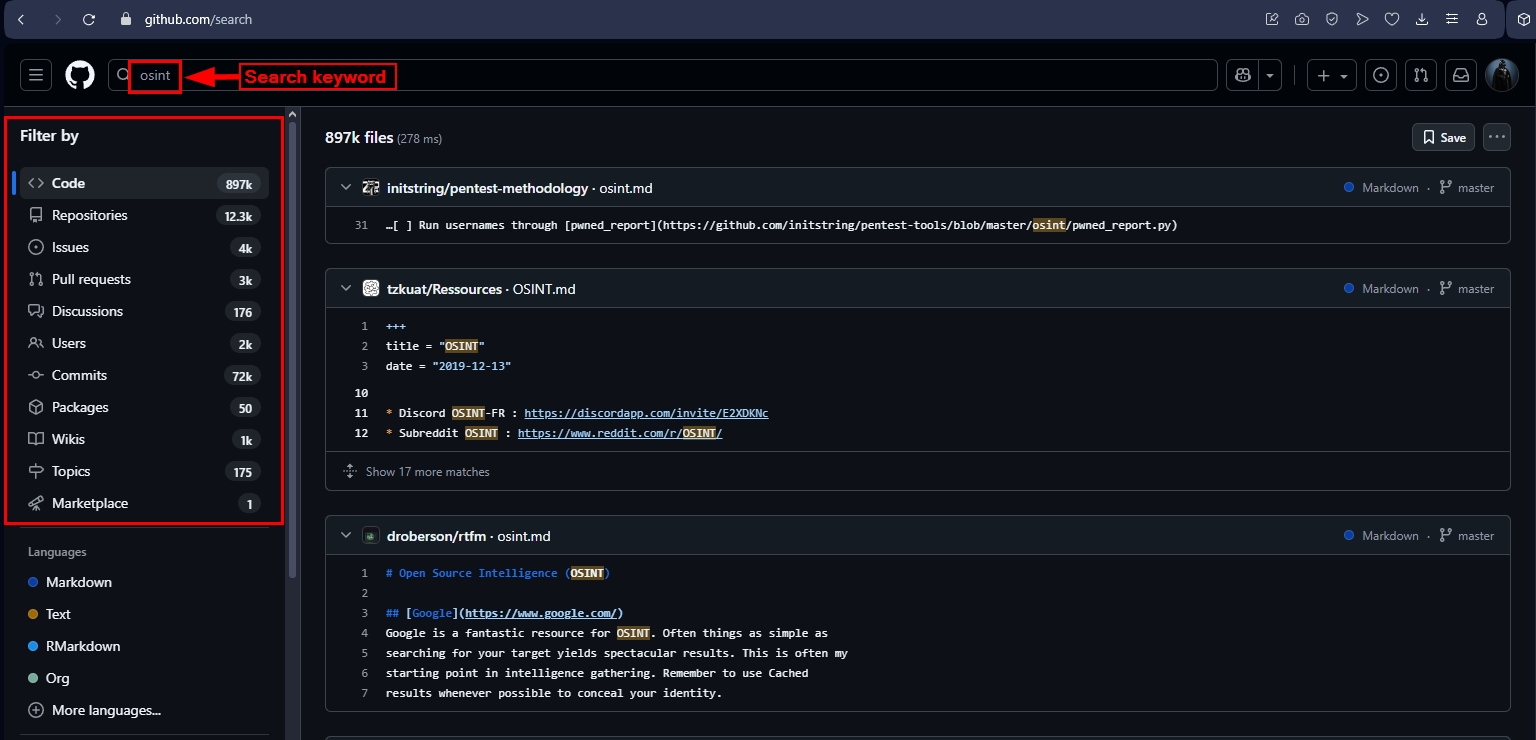Open the three-dot search options menu
1536x740 pixels.
coord(1496,137)
